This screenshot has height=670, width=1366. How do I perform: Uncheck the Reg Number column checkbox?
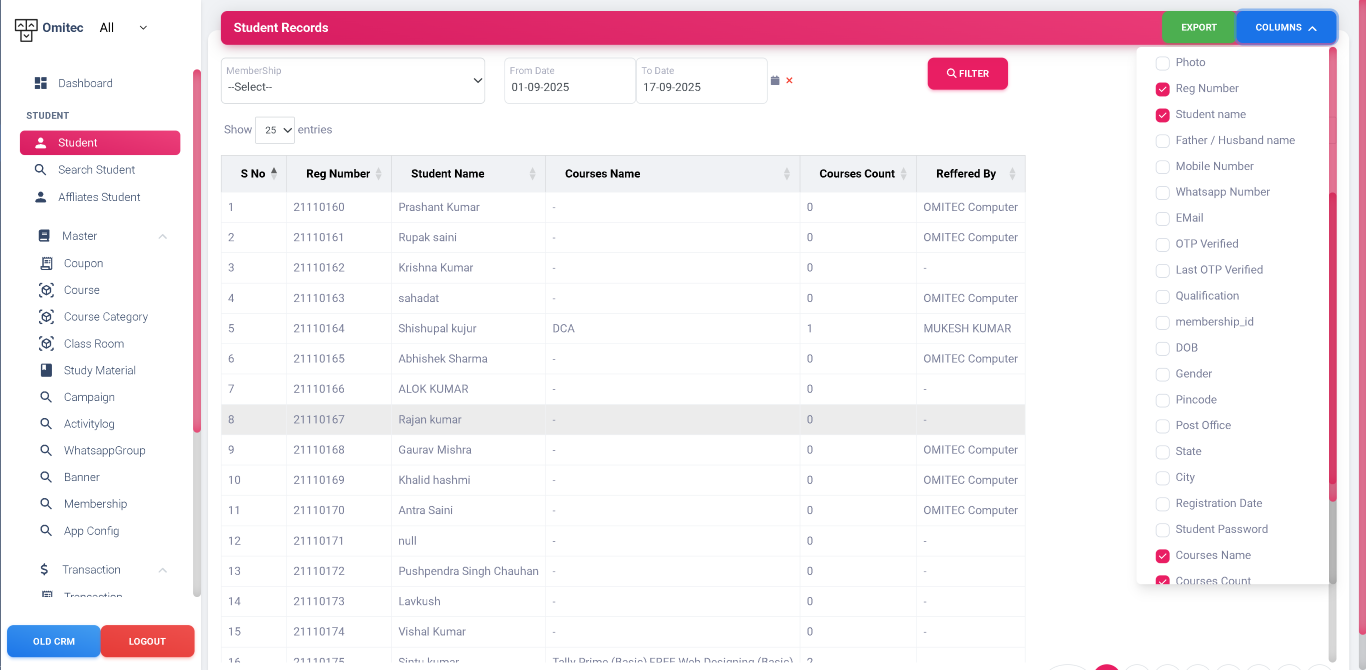(x=1162, y=89)
